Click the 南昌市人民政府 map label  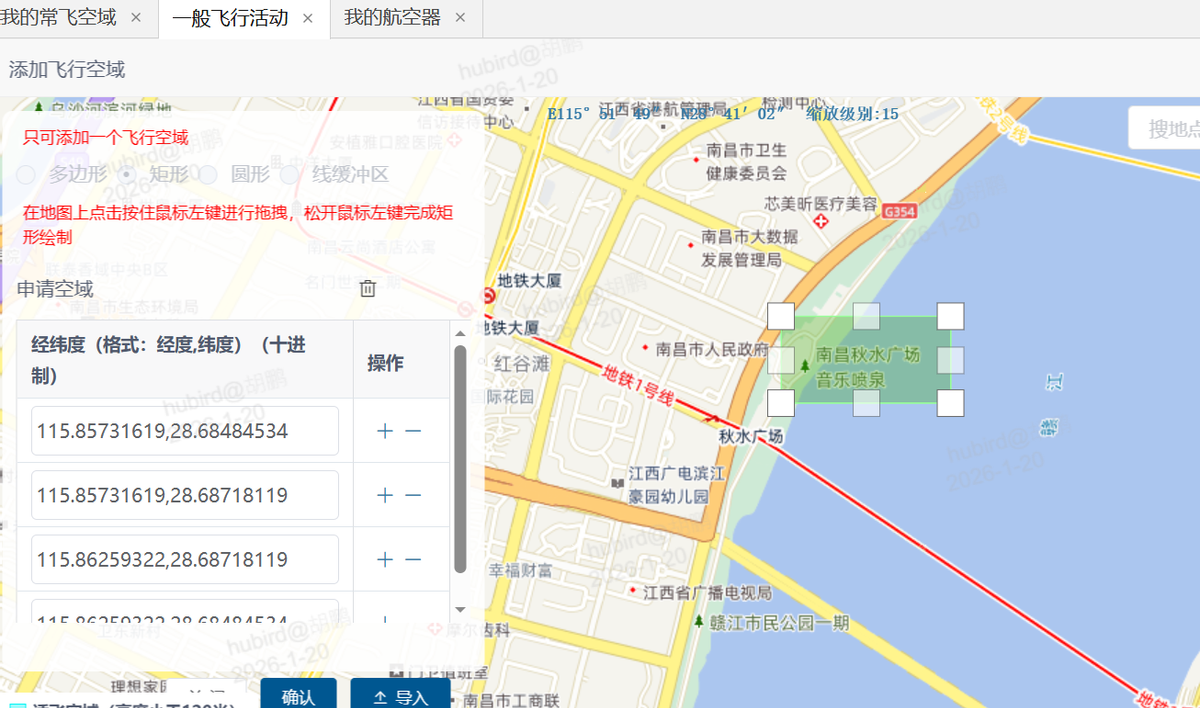[712, 350]
